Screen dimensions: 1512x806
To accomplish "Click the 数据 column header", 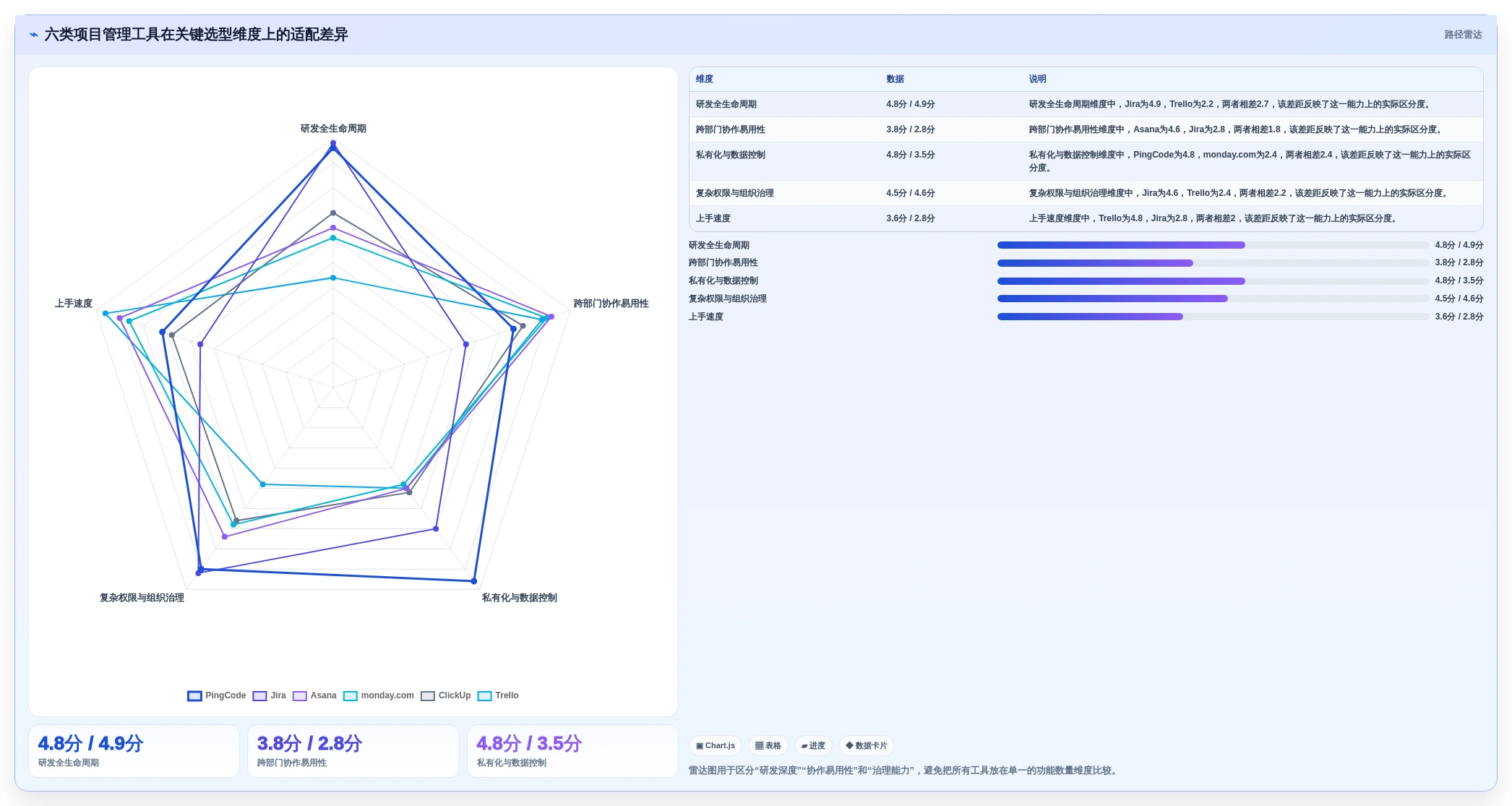I will pos(895,79).
